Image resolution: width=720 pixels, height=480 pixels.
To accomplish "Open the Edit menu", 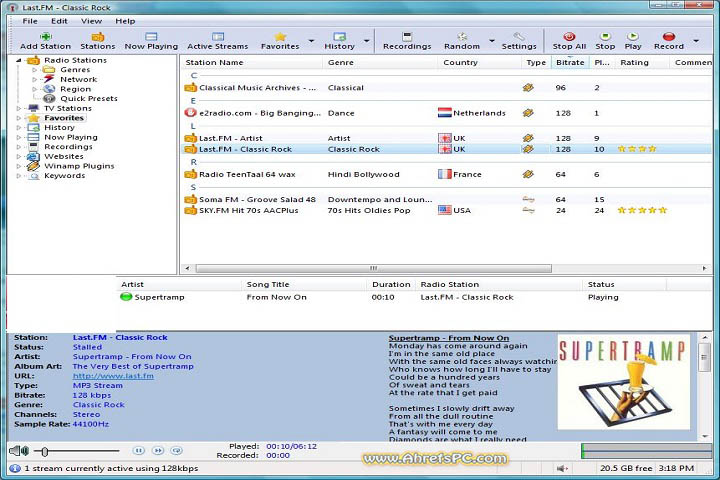I will point(59,21).
